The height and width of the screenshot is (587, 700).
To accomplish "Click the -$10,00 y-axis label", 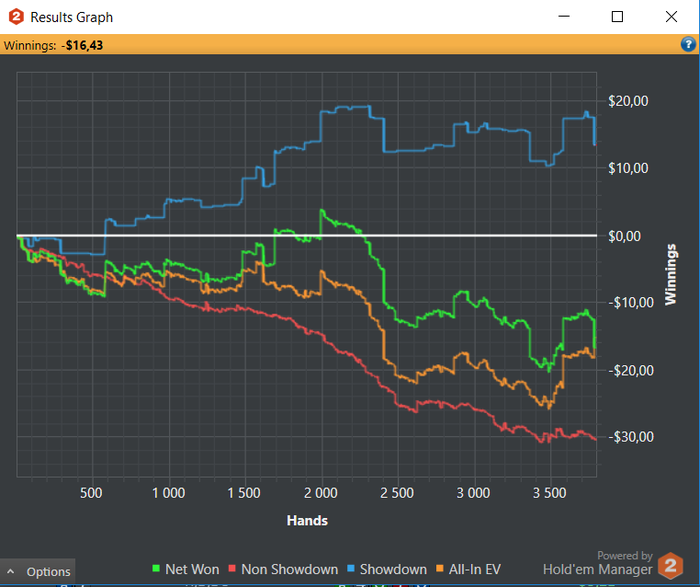I will tap(631, 303).
